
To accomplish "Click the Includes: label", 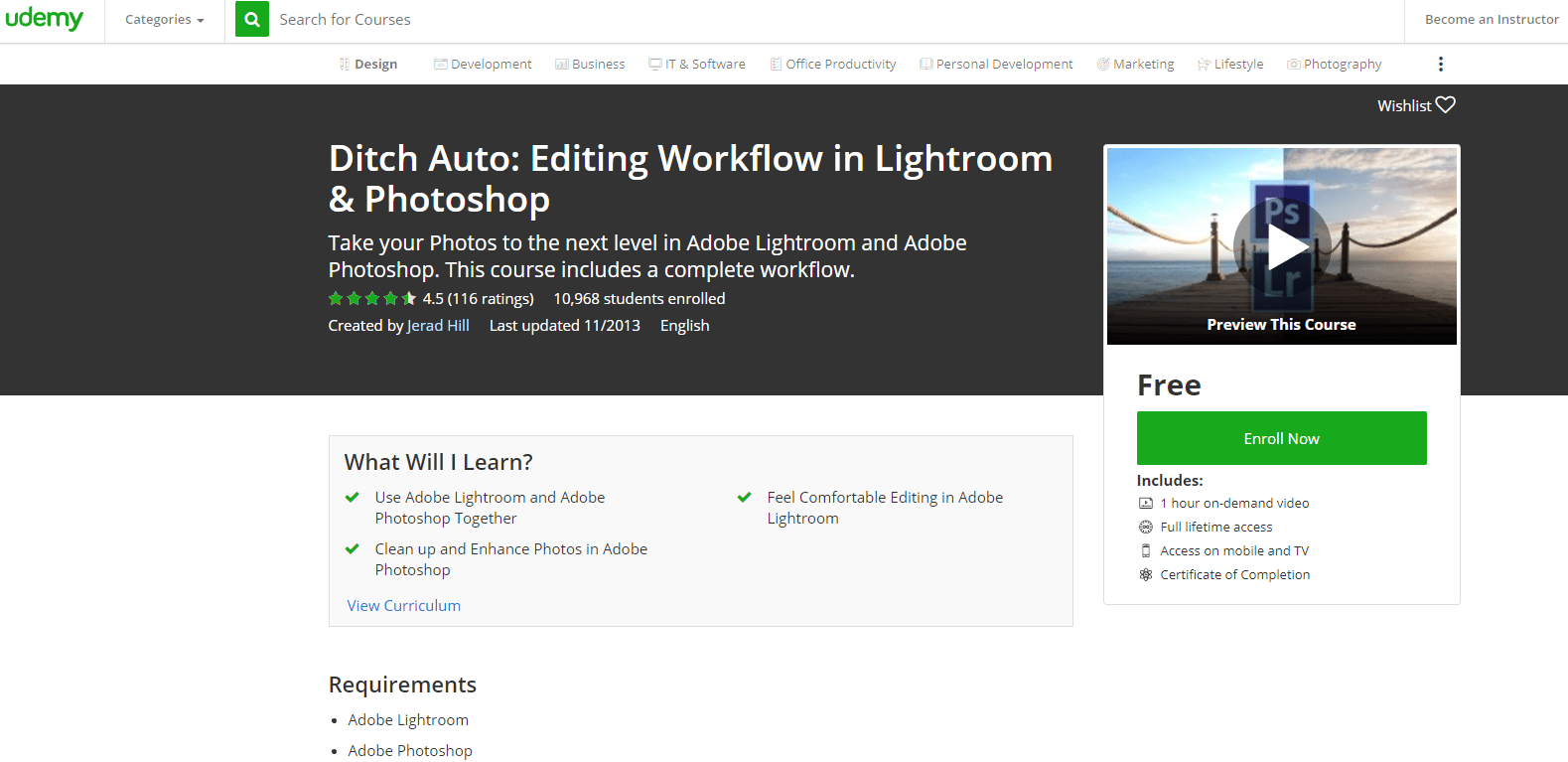I will click(1170, 481).
